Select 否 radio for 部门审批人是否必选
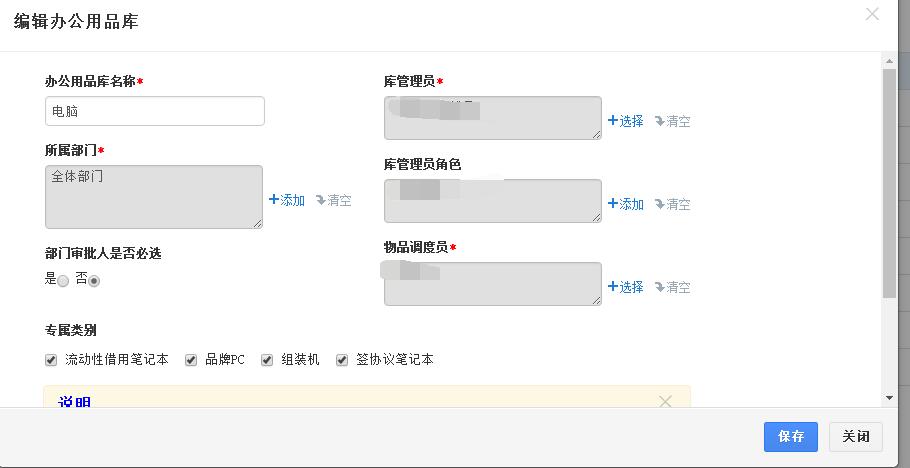 (x=94, y=281)
